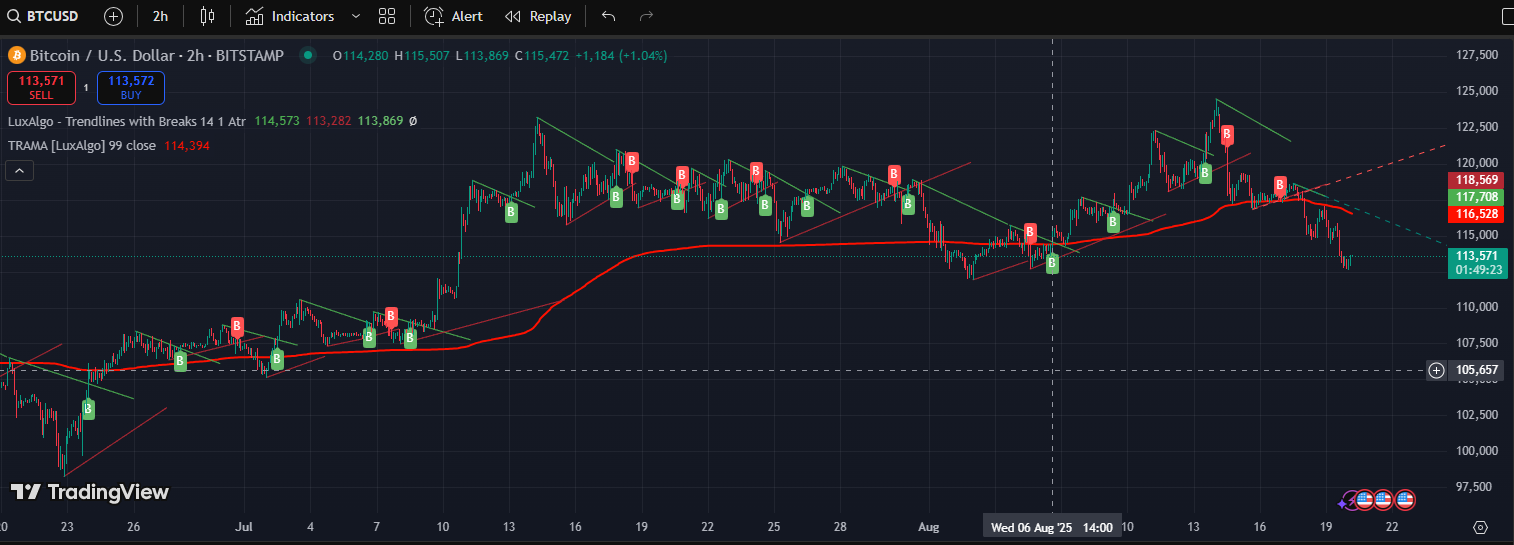Click the Jul label on the time axis
The height and width of the screenshot is (545, 1514).
245,526
